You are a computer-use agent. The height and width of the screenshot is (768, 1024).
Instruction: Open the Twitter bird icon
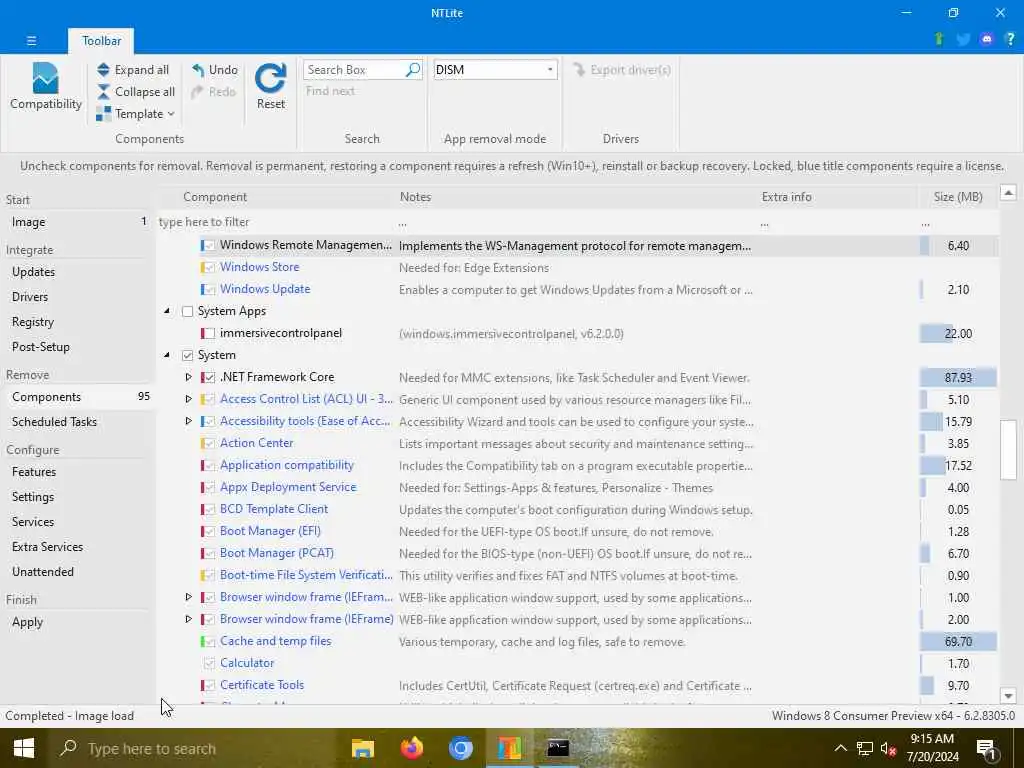pos(963,39)
